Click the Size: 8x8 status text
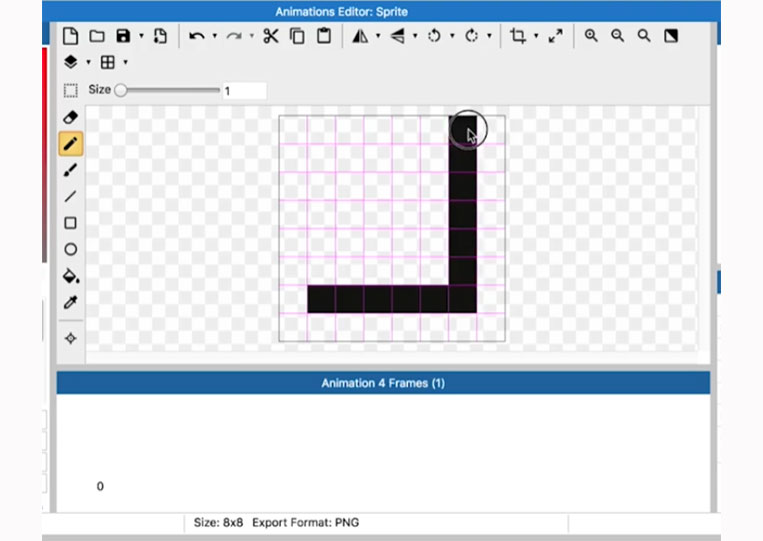763x541 pixels. 218,523
